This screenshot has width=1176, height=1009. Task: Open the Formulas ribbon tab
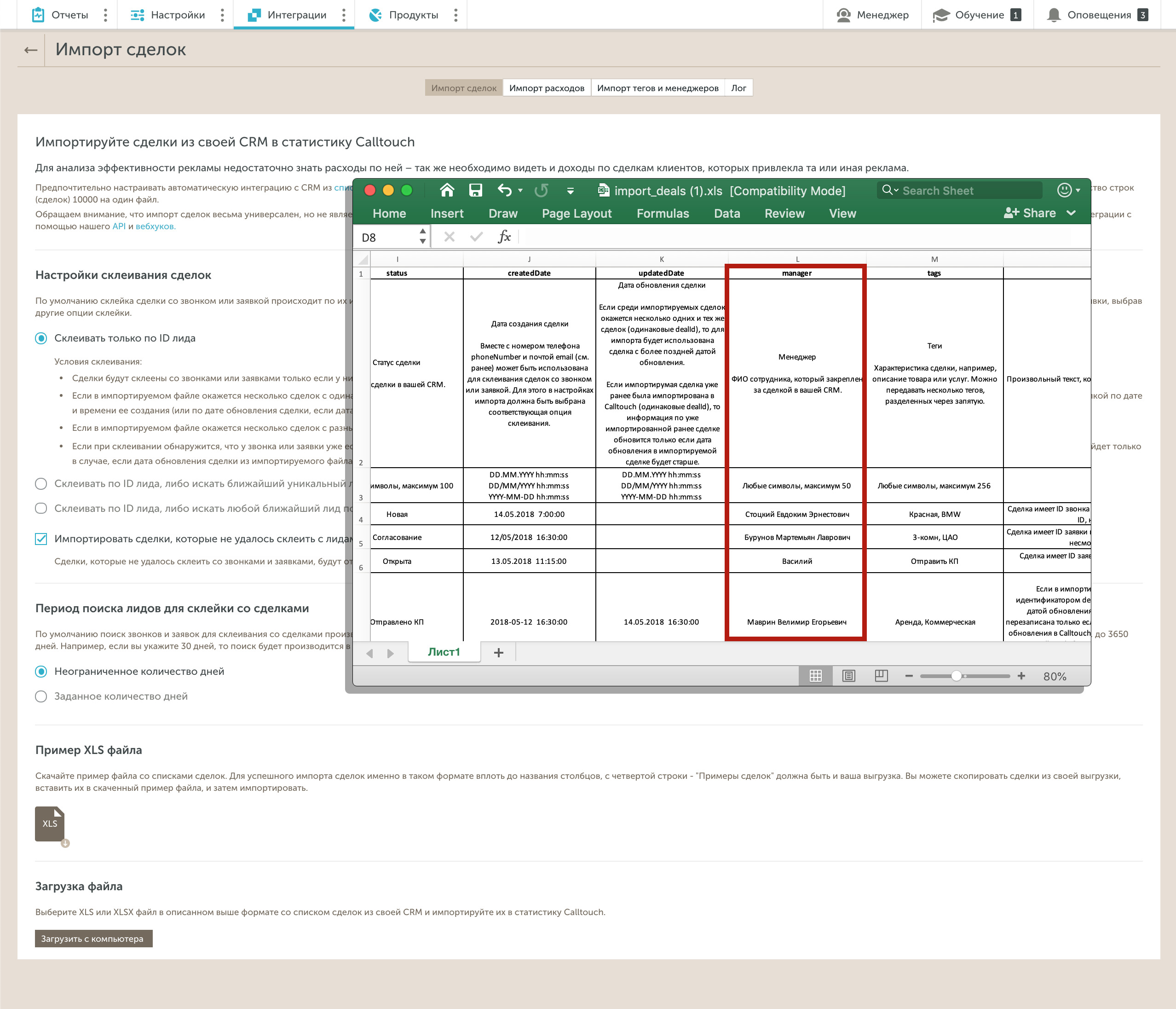[663, 214]
